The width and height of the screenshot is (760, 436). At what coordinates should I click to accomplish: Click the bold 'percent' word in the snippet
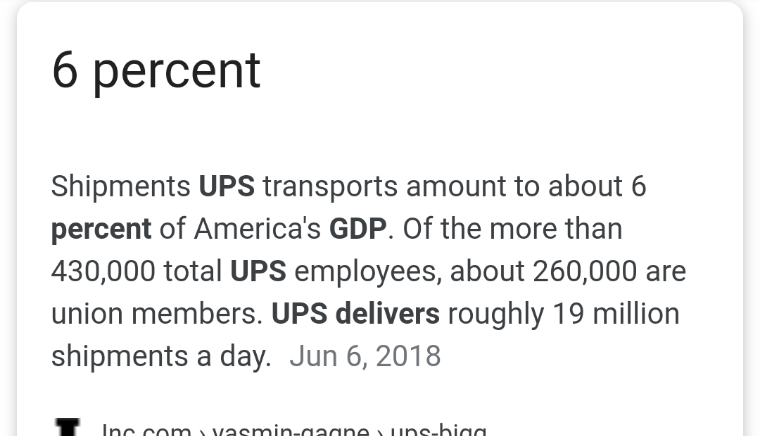pos(101,231)
